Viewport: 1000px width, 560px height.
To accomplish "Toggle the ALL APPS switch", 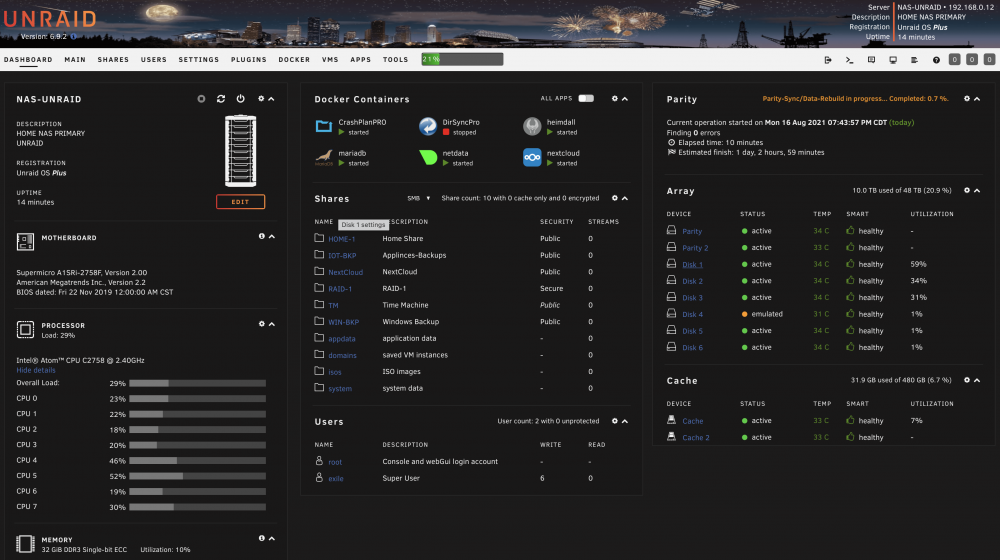I will pyautogui.click(x=586, y=98).
